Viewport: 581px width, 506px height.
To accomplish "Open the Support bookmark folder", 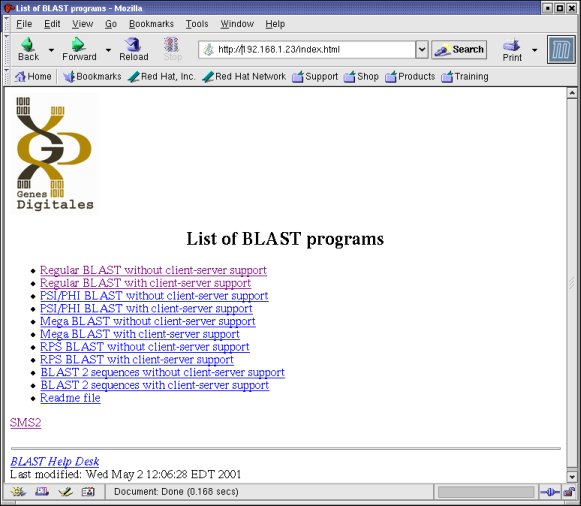I will [315, 76].
